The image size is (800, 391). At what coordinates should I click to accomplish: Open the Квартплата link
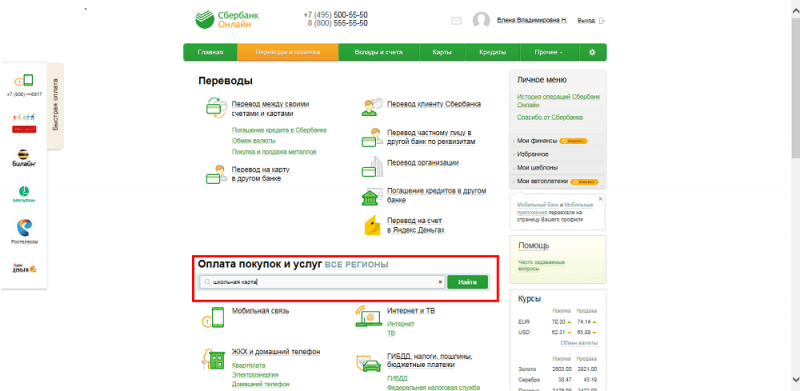(x=248, y=365)
